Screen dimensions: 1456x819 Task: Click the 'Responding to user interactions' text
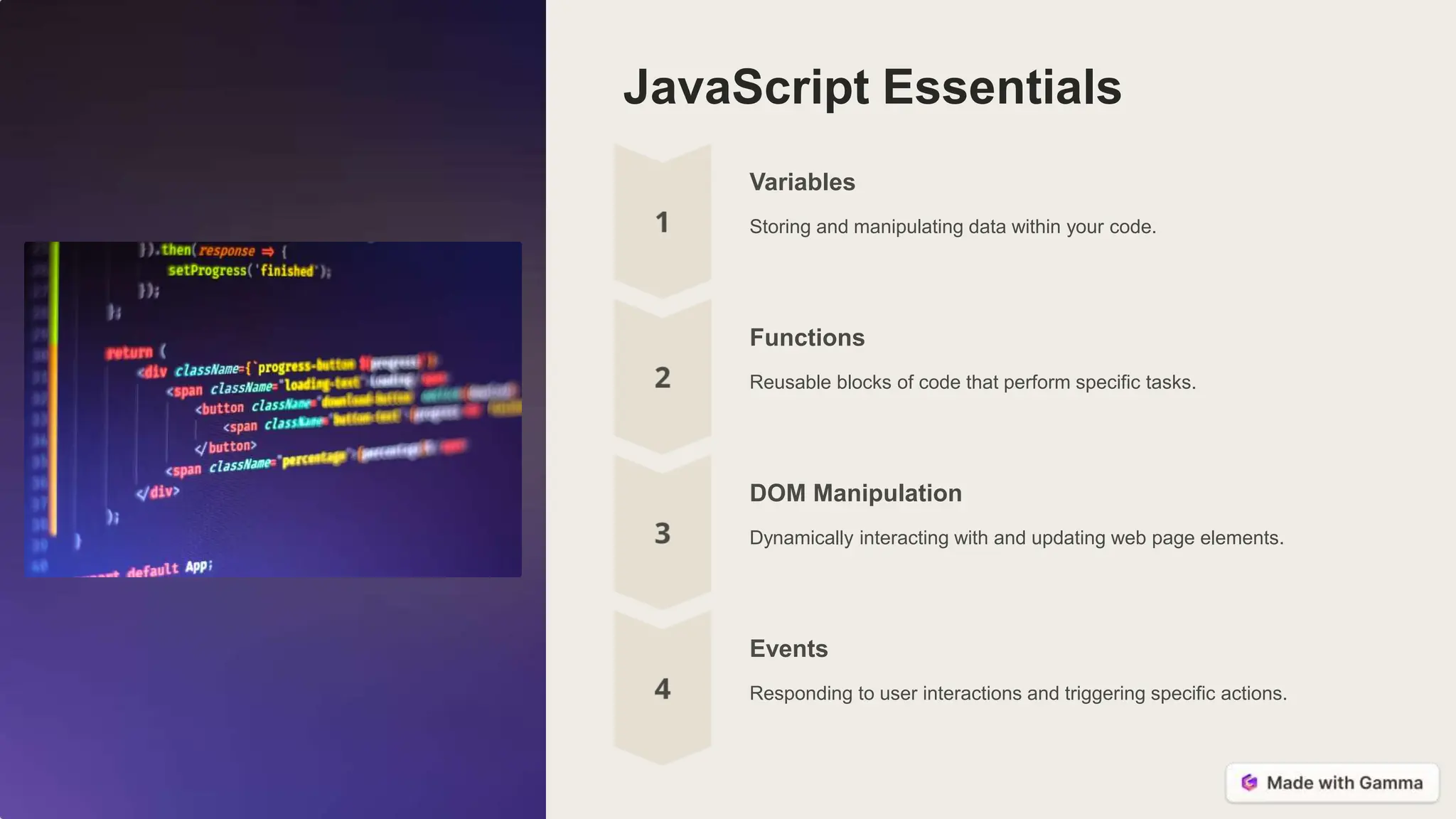[x=1017, y=694]
